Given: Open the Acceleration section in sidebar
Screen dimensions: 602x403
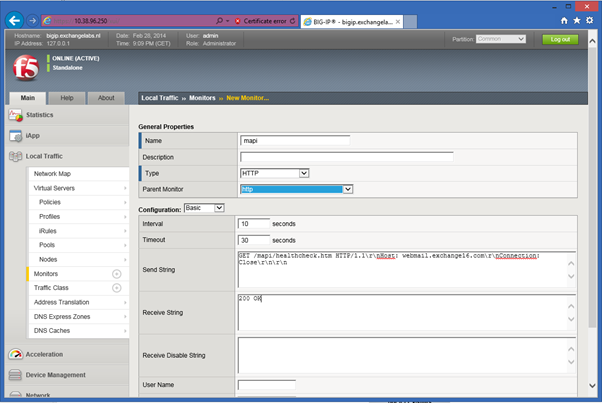Looking at the screenshot, I should pos(46,353).
